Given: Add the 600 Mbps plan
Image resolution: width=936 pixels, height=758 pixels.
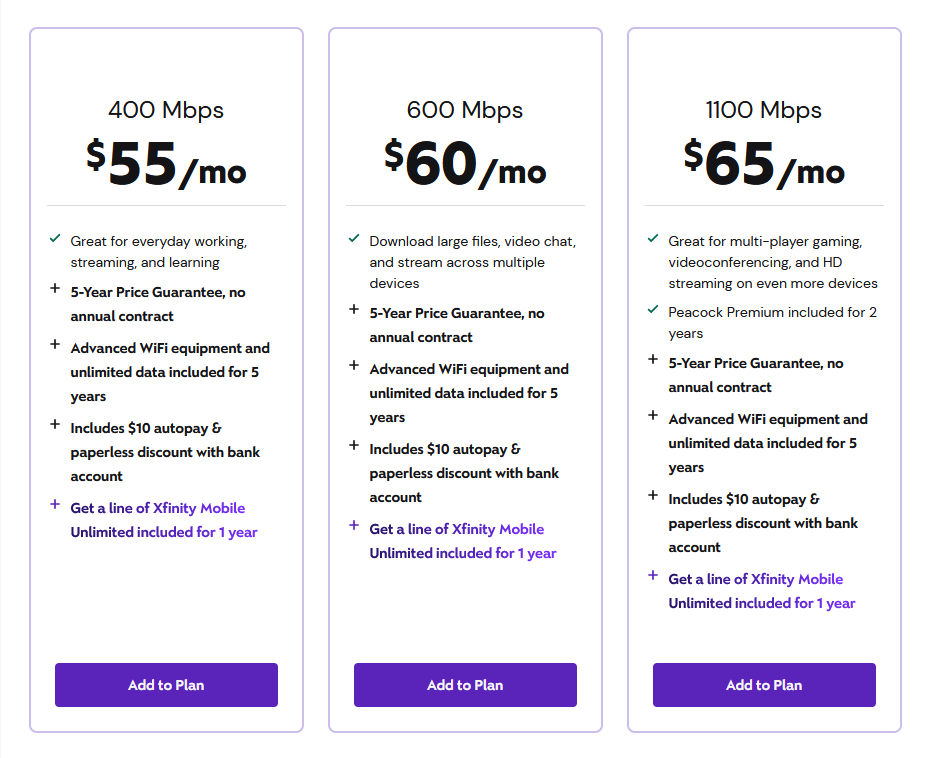Looking at the screenshot, I should tap(465, 685).
